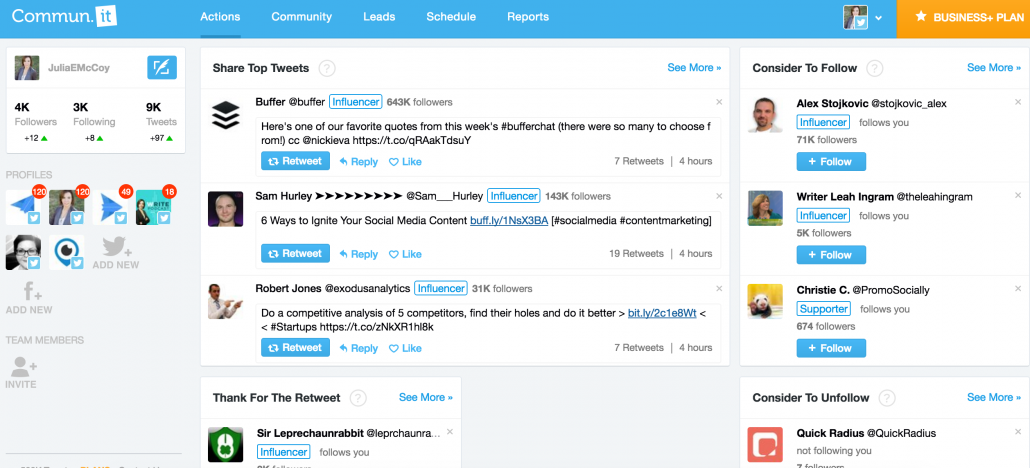Select the woman profile with 120 badge
1030x468 pixels.
[x=66, y=208]
